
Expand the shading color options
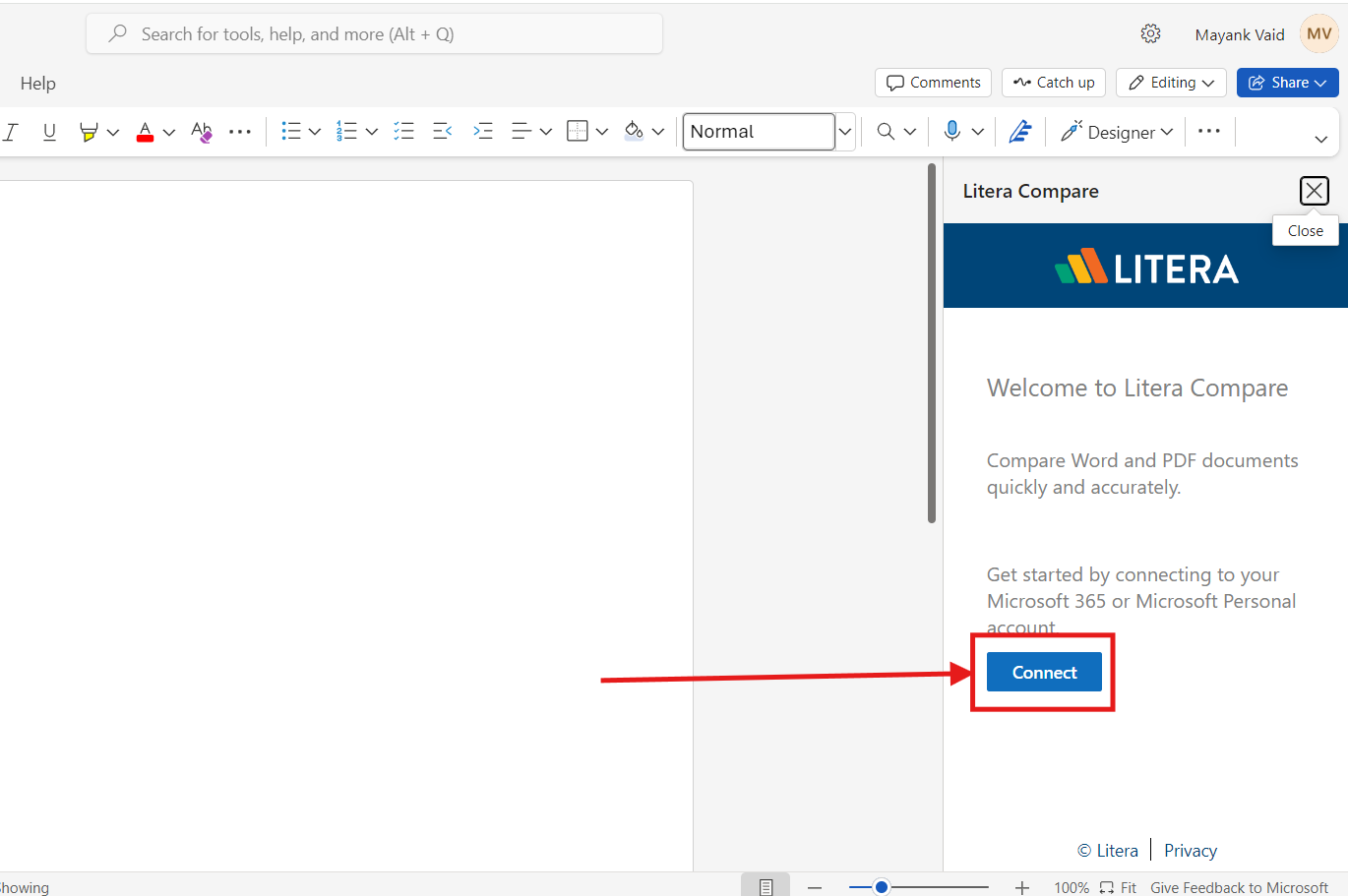coord(658,131)
